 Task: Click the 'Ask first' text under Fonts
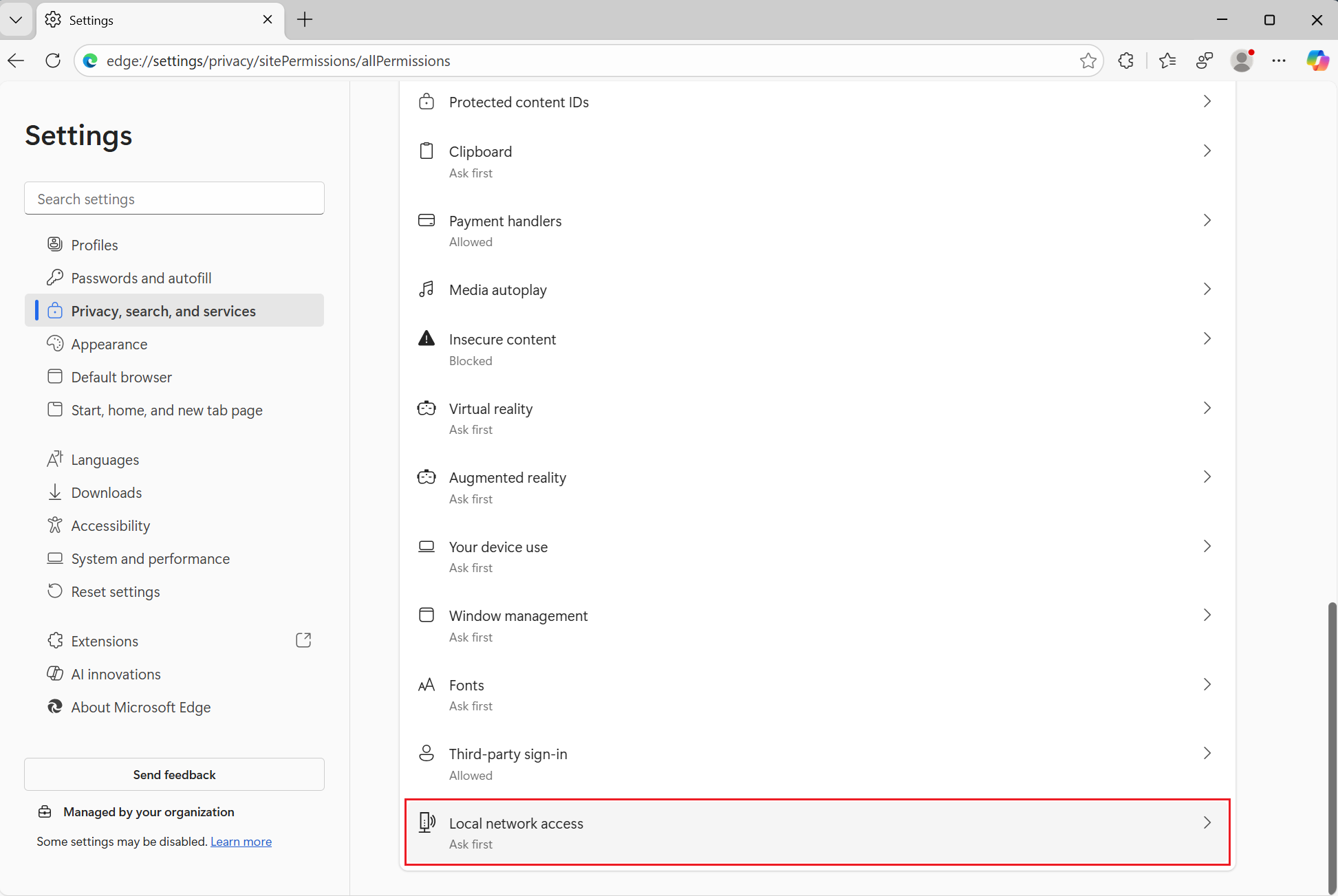click(x=471, y=706)
